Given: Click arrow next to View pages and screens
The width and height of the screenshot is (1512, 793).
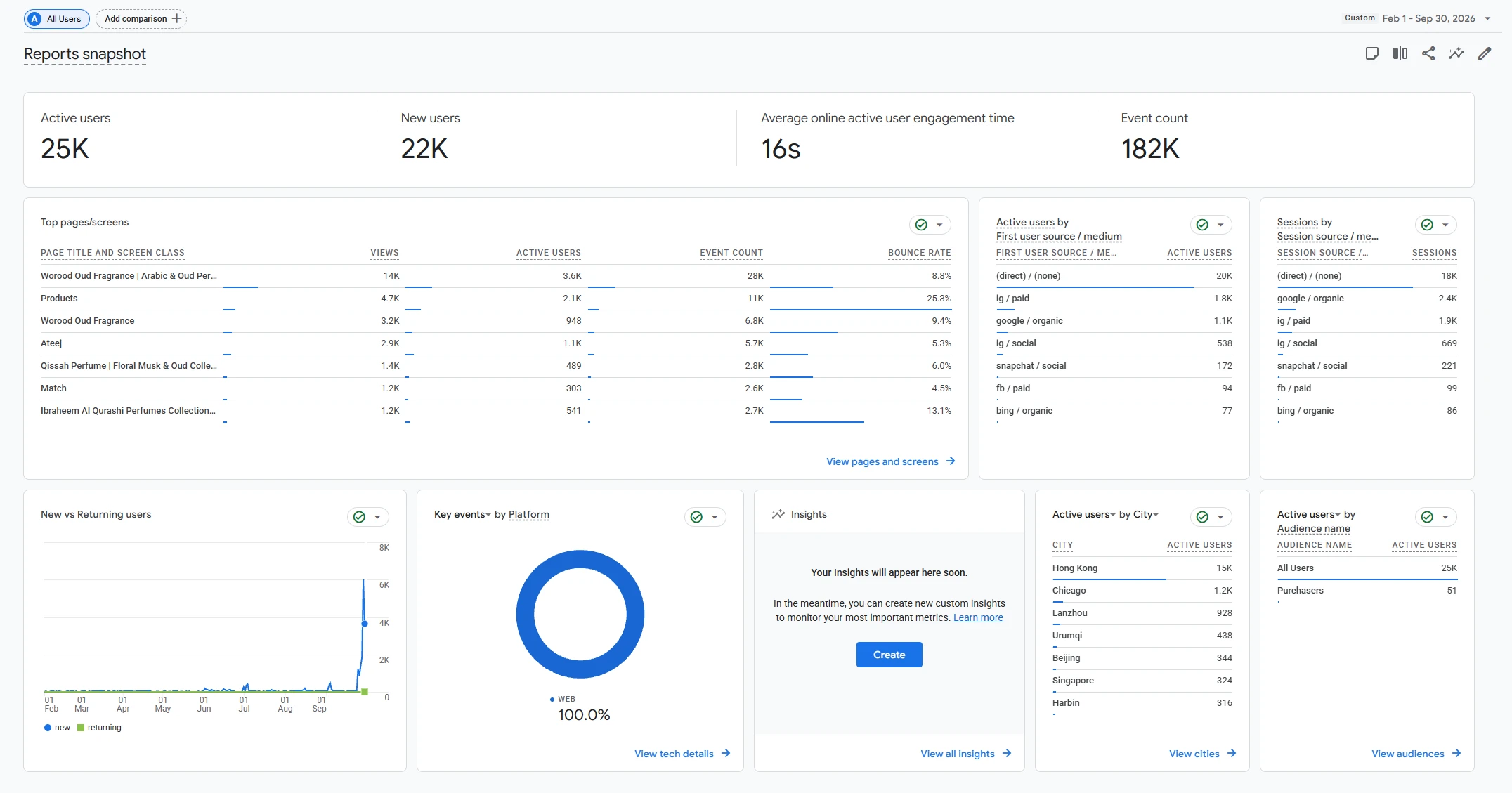Looking at the screenshot, I should (x=951, y=461).
